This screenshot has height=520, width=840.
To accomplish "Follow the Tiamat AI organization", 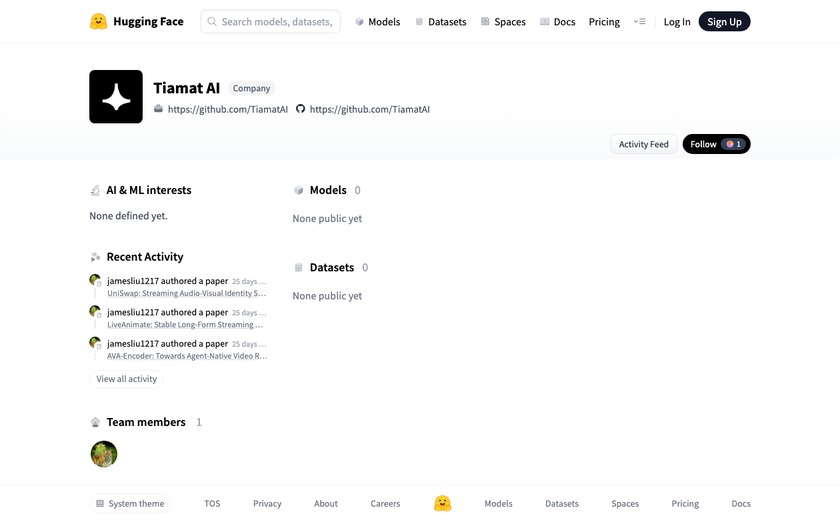I will click(x=716, y=144).
